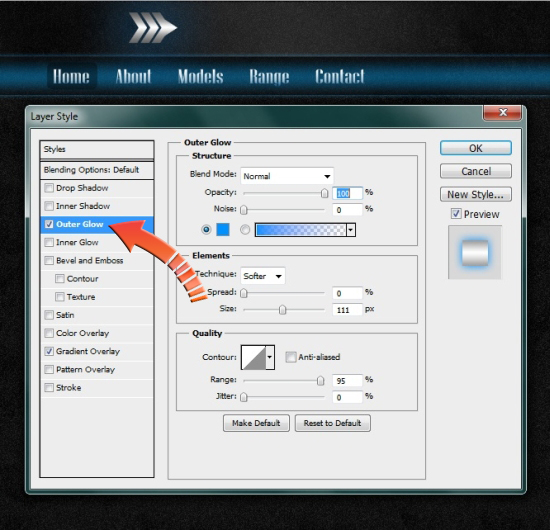This screenshot has width=550, height=530.
Task: Click the Spread slider handle
Action: coord(243,293)
